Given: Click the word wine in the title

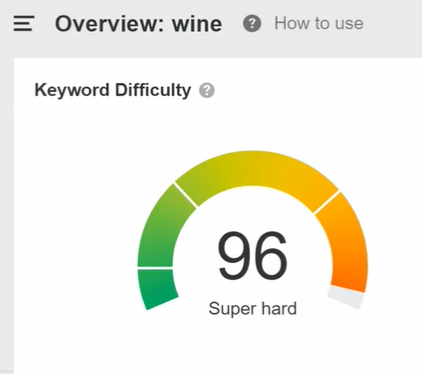Looking at the screenshot, I should point(197,24).
